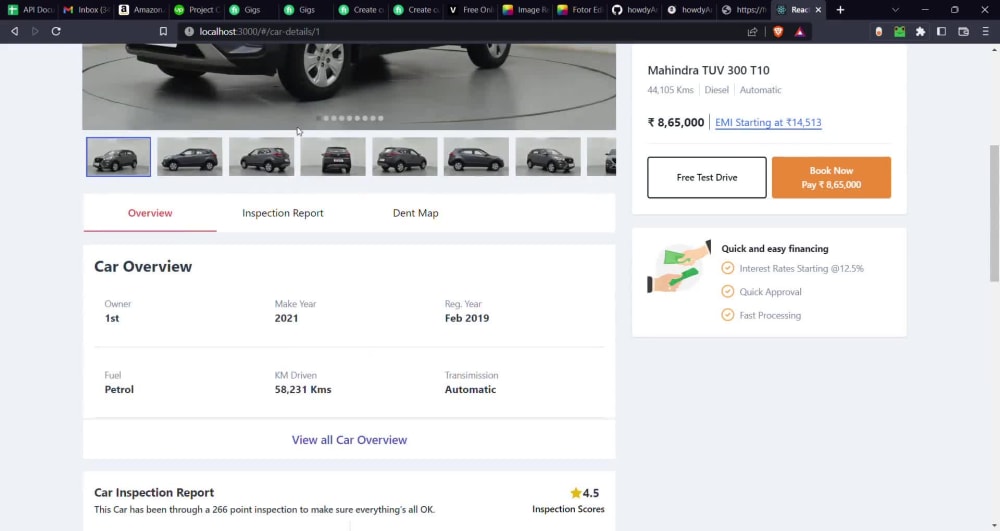Open the browser hamburger menu
The width and height of the screenshot is (1000, 531).
[x=985, y=31]
